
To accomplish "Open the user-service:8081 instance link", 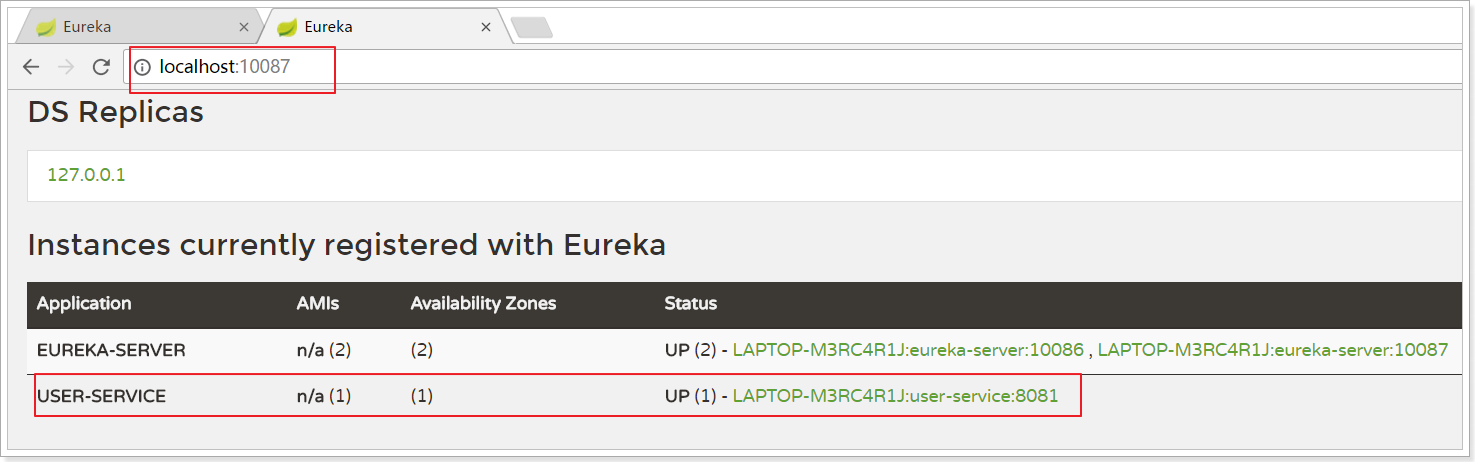I will pos(895,396).
